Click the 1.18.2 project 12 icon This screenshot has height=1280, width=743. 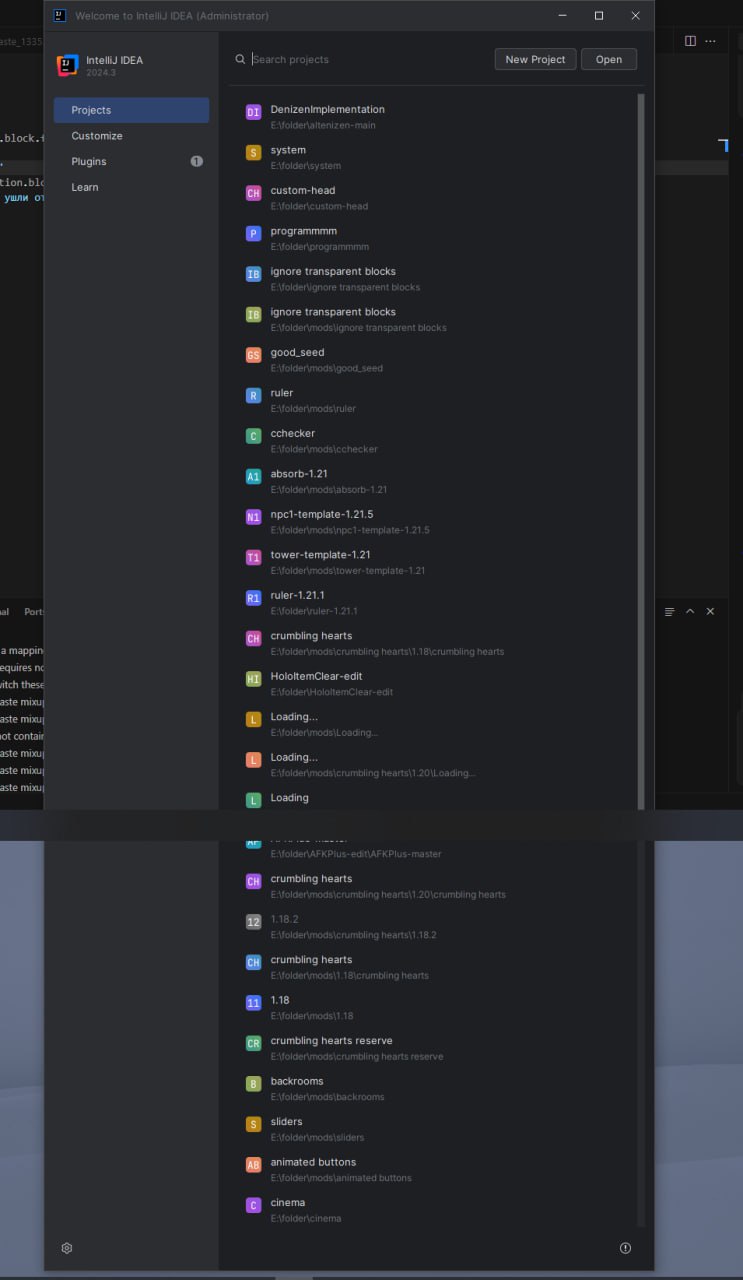pos(253,922)
